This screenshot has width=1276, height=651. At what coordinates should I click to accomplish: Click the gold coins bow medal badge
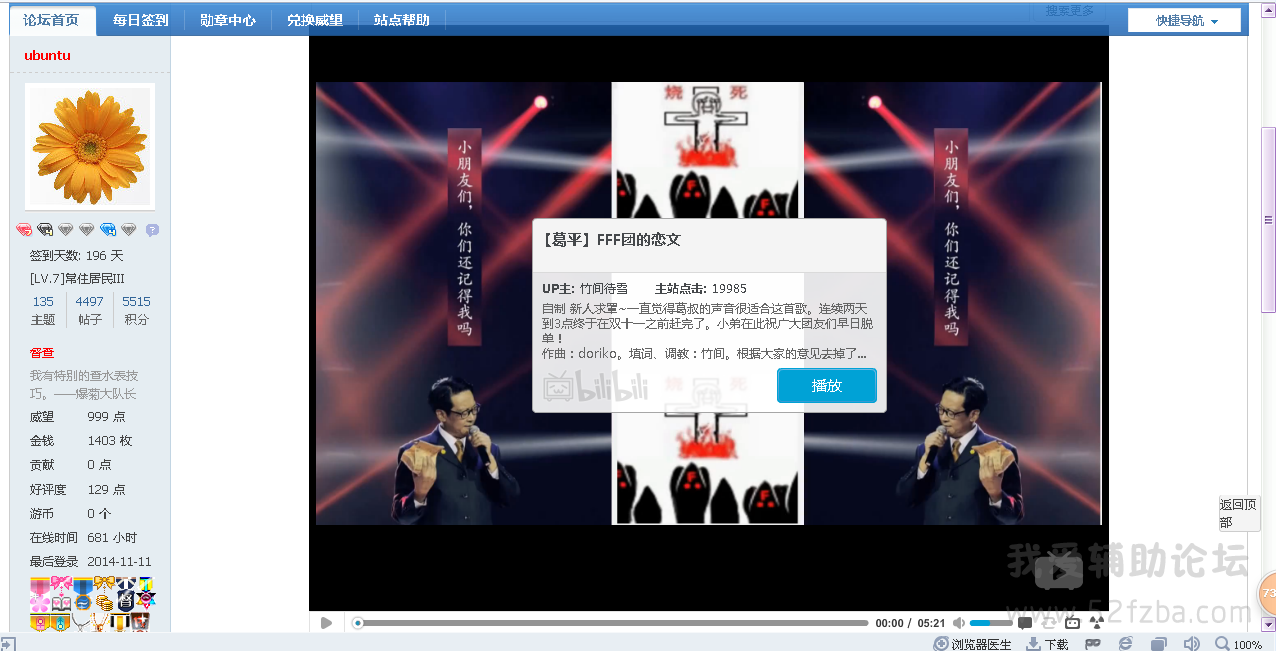104,594
